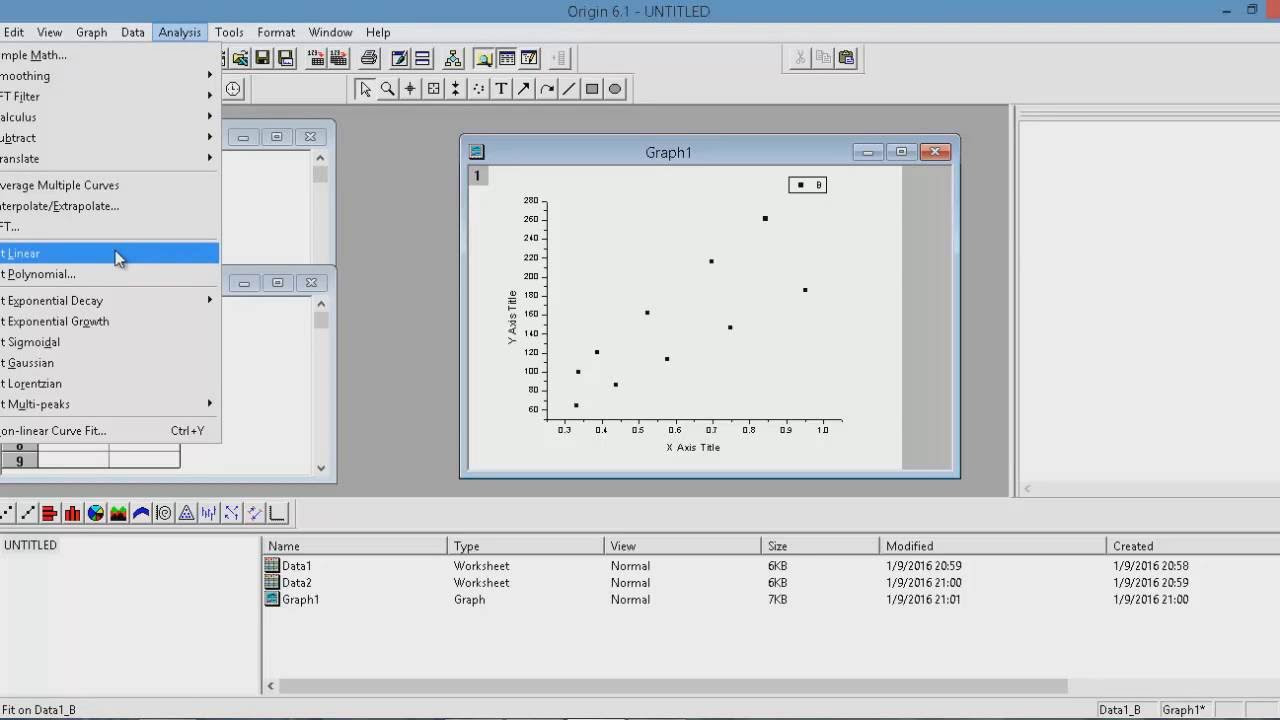
Task: Sort project list by Modified column header
Action: (993, 546)
